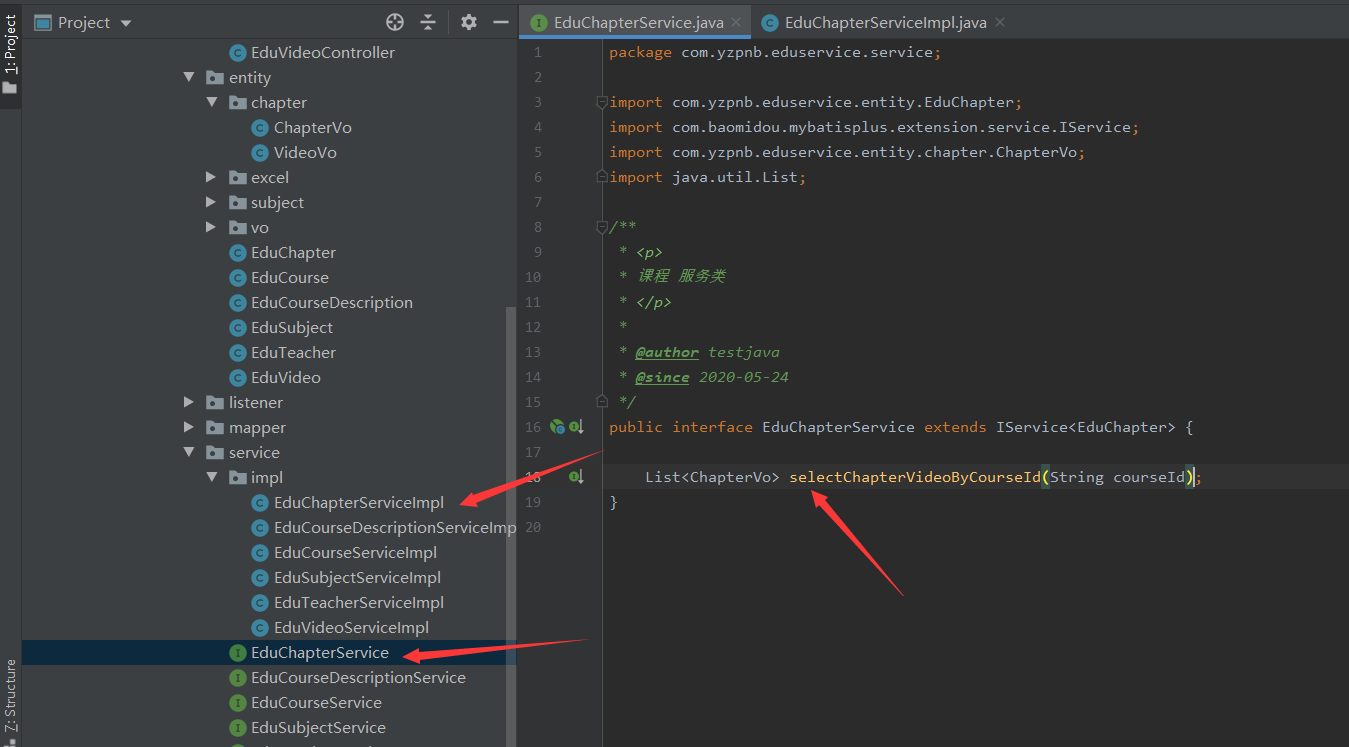1349x747 pixels.
Task: Expand the excel folder
Action: pos(211,177)
